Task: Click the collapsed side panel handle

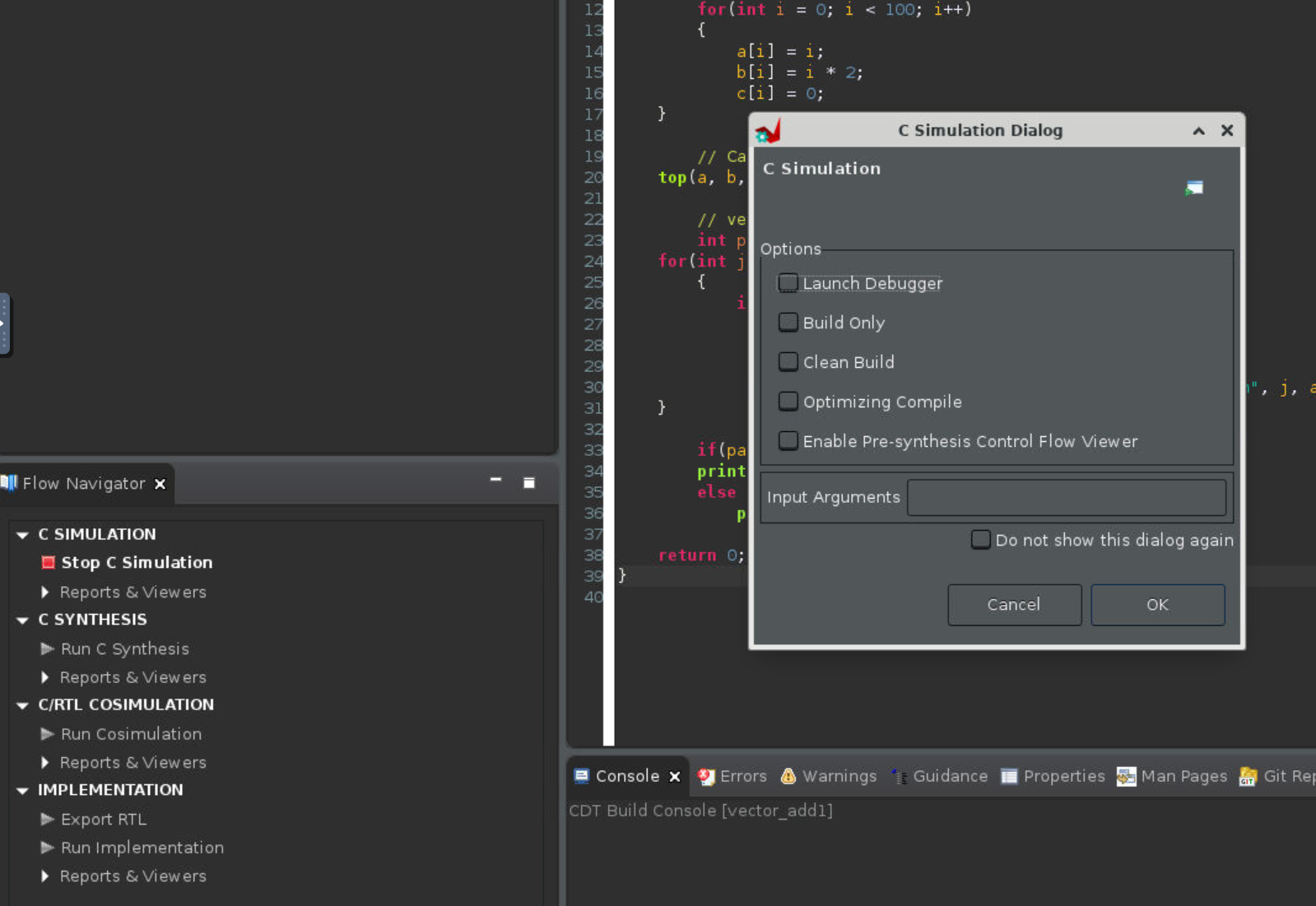Action: pyautogui.click(x=4, y=324)
